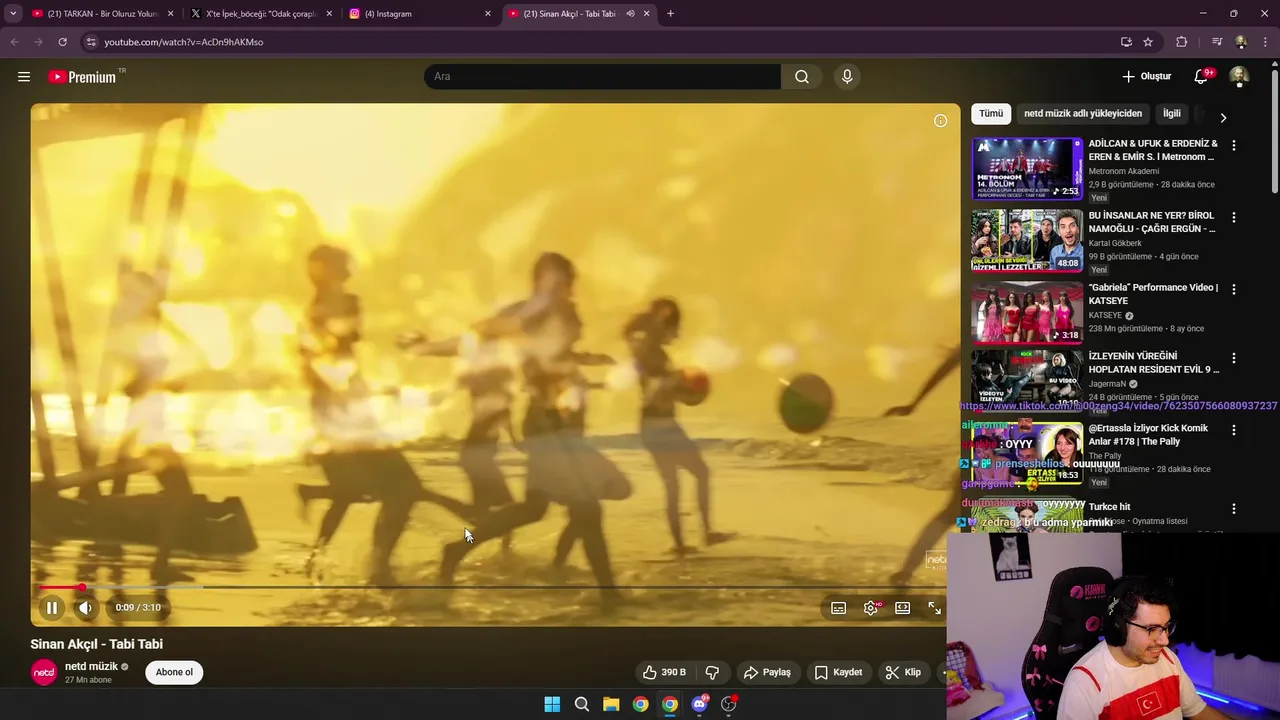The height and width of the screenshot is (720, 1280).
Task: Open Oluştur create menu
Action: (1146, 77)
